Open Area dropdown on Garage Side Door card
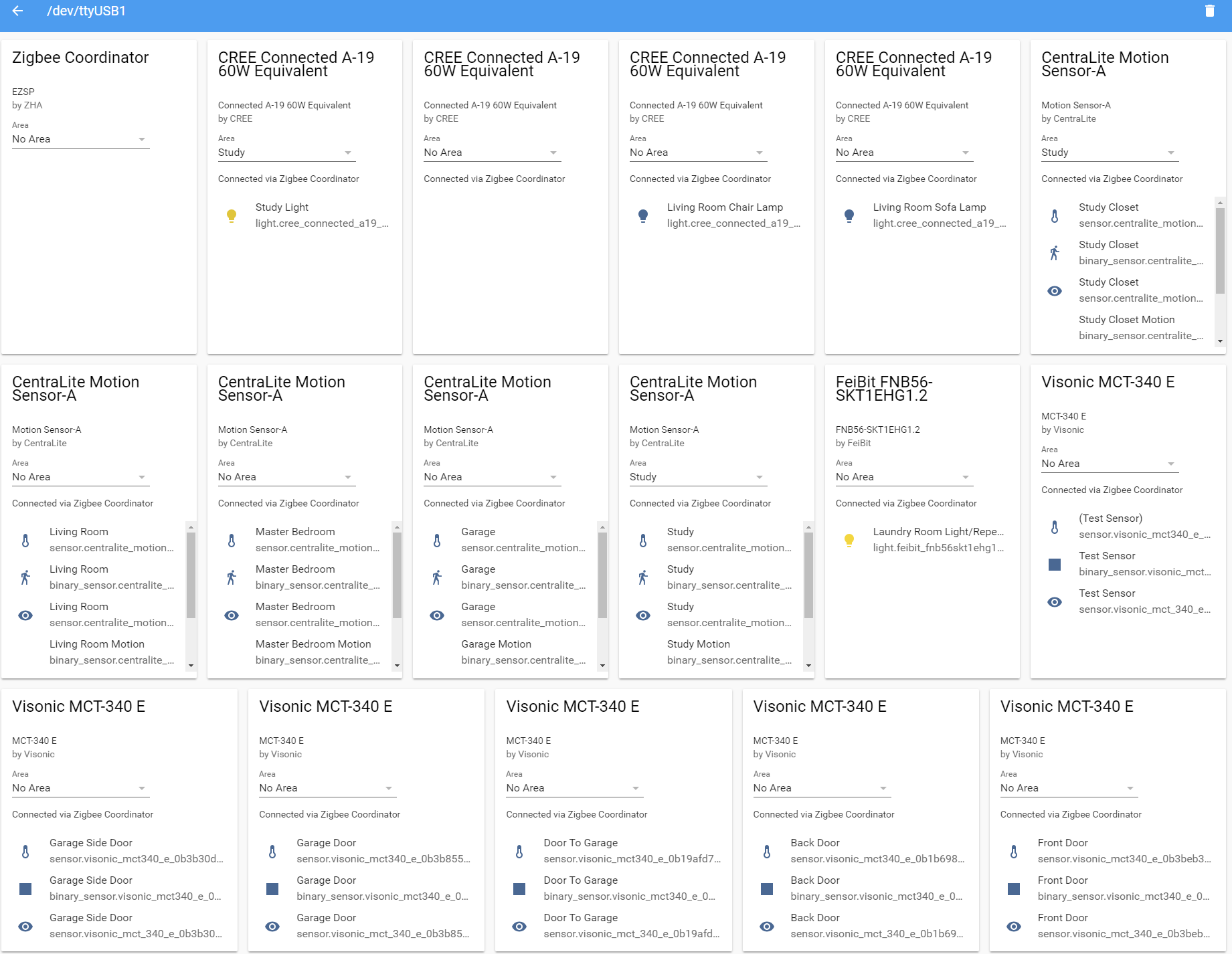This screenshot has width=1232, height=954. click(x=80, y=788)
